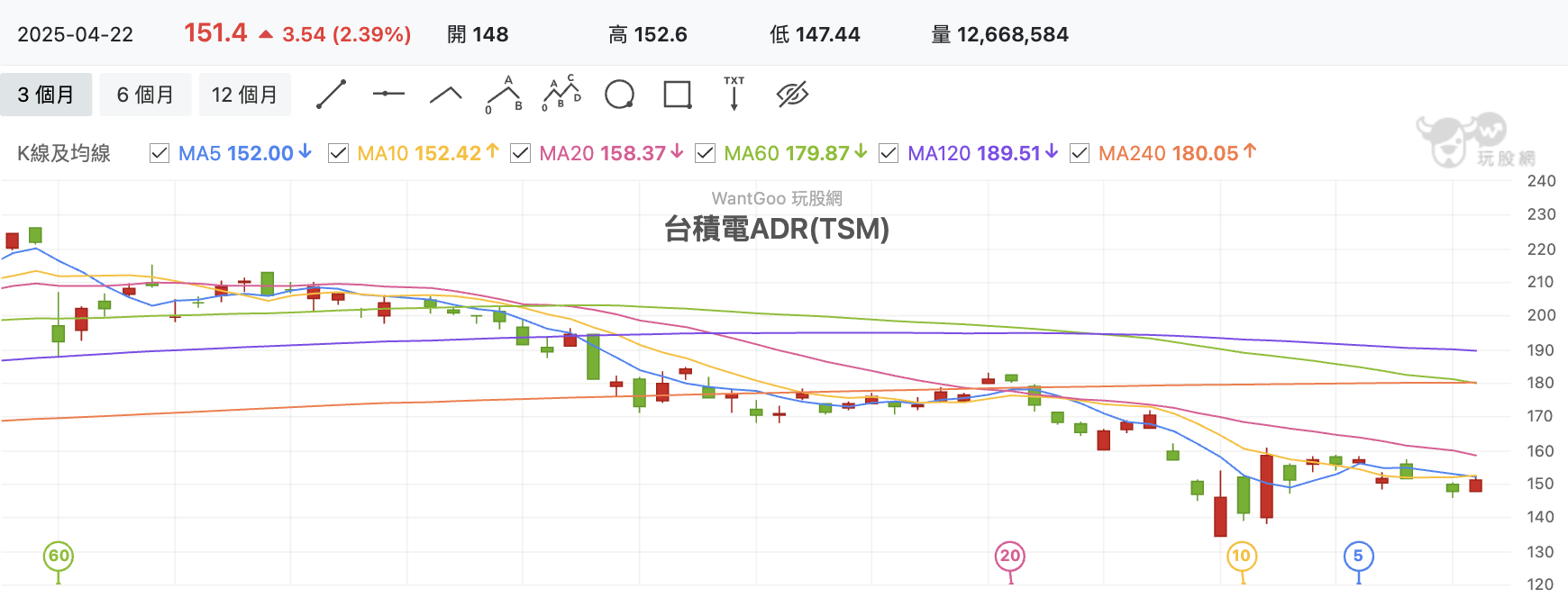This screenshot has width=1568, height=598.
Task: Select the rectangle drawing tool
Action: click(x=677, y=95)
